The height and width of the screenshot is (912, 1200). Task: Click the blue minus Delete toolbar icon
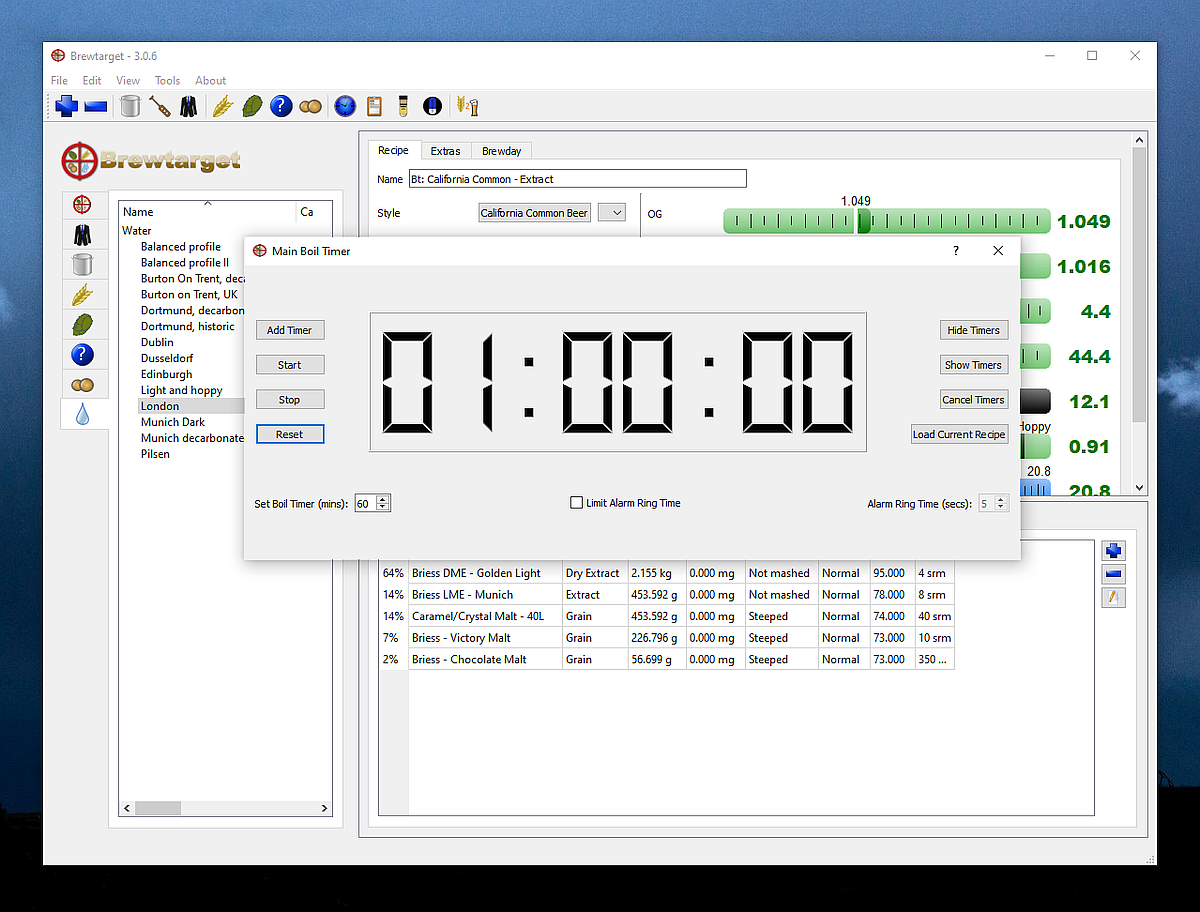click(x=96, y=106)
